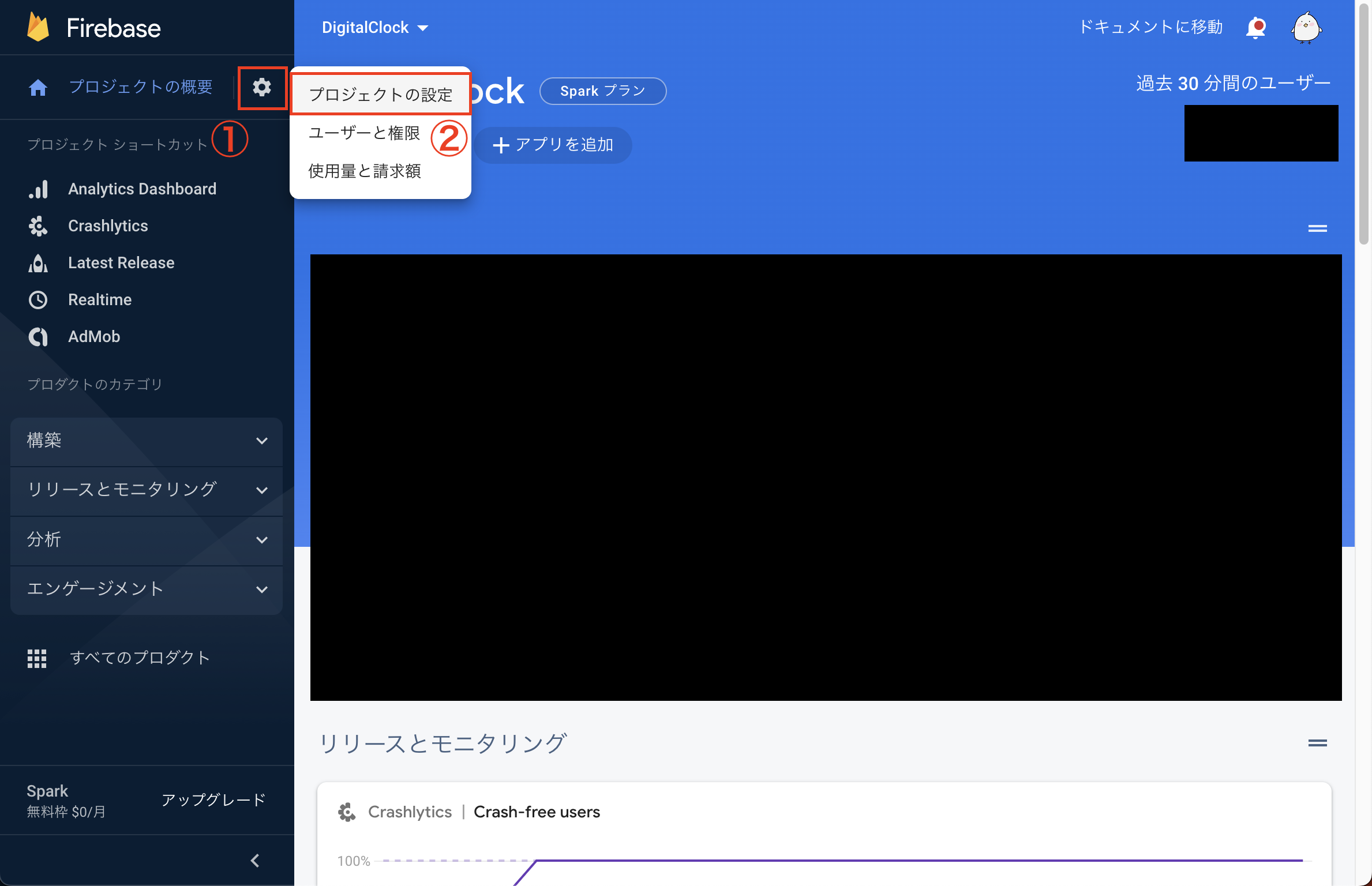Click the Firebase home icon
1372x886 pixels.
pos(38,87)
